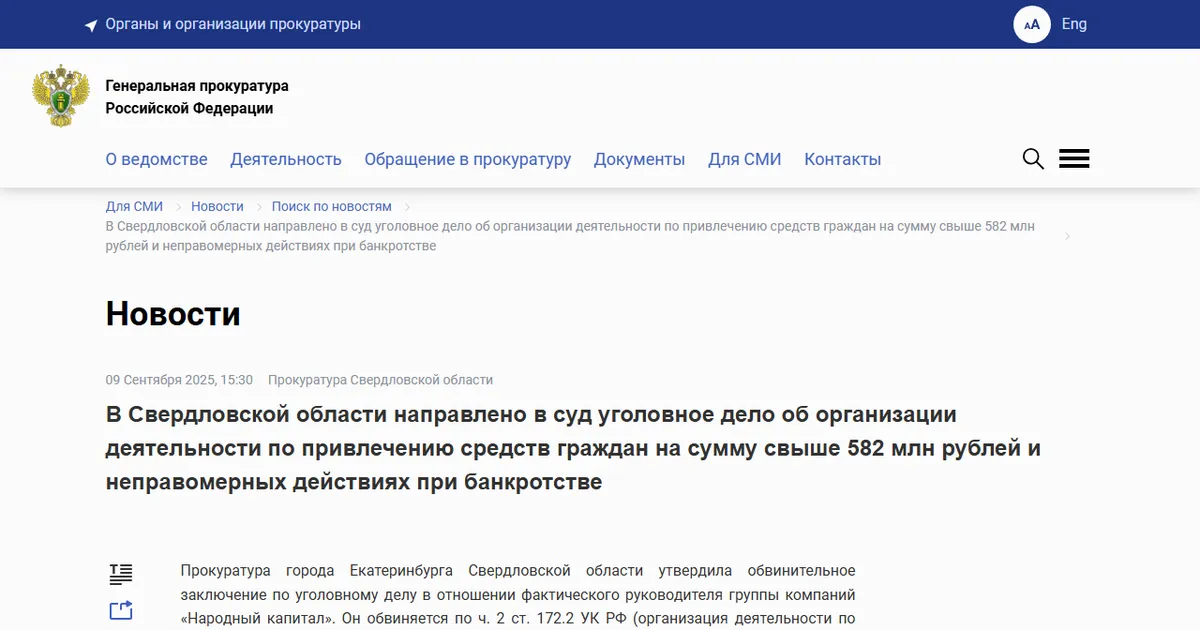The image size is (1200, 630).
Task: Open the Контакты menu item
Action: coord(843,159)
